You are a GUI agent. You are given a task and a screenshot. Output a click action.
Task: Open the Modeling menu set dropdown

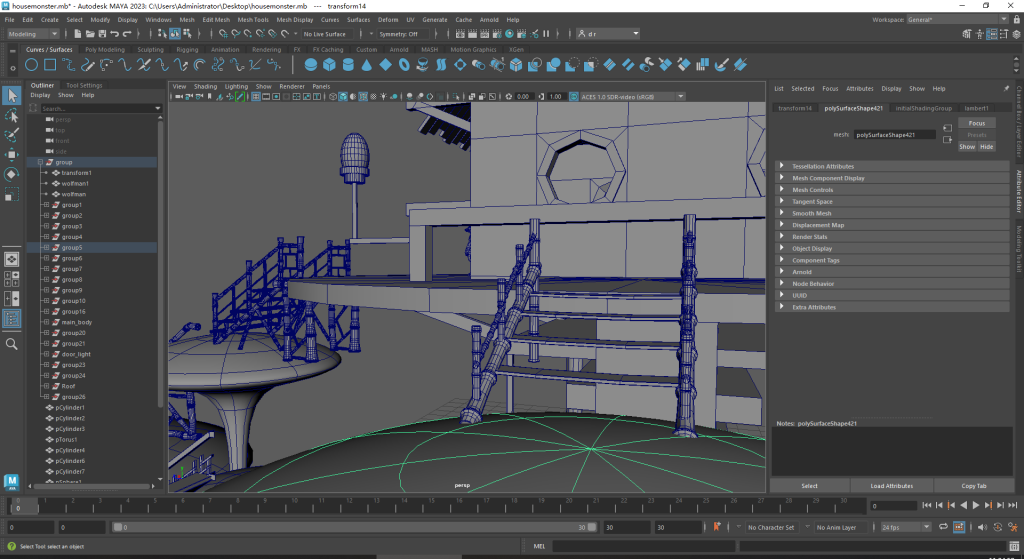click(x=32, y=34)
